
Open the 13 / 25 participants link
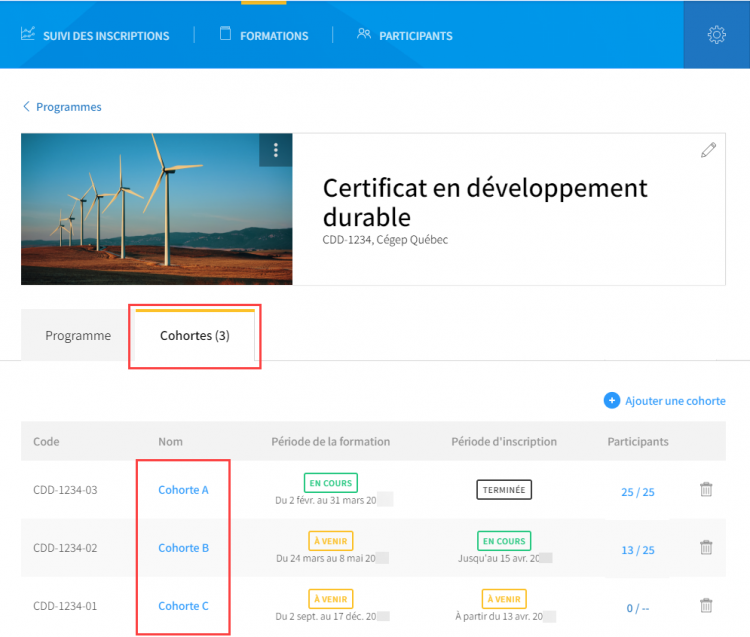[x=638, y=550]
